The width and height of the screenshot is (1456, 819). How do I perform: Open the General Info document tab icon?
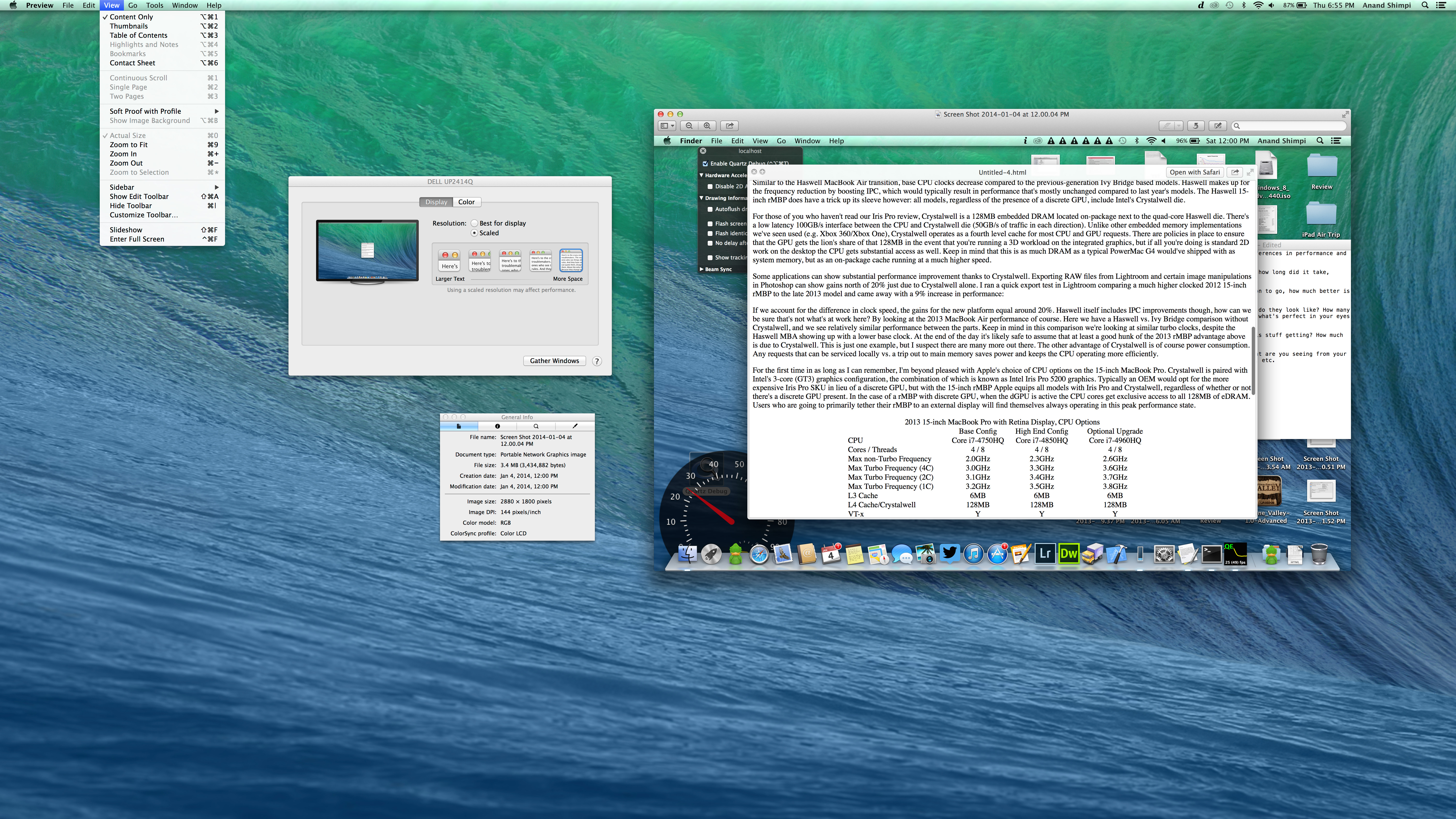(459, 426)
